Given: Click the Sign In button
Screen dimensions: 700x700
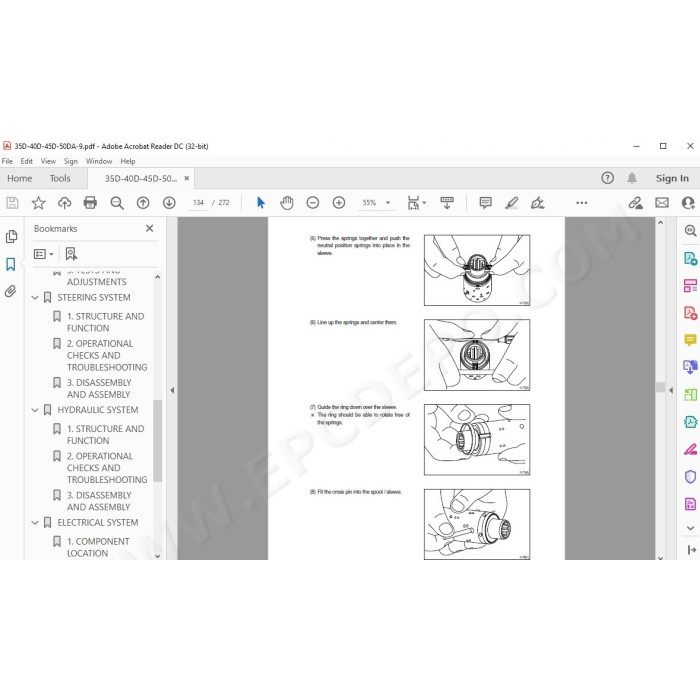Looking at the screenshot, I should click(672, 178).
